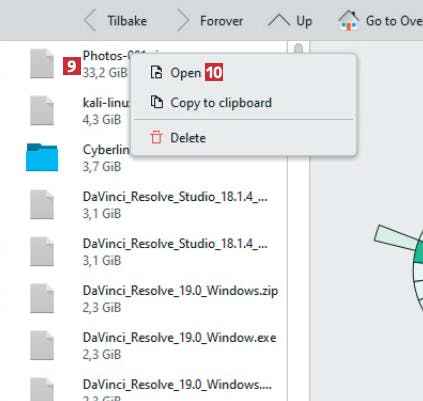Select DaVinci_Resolve_19.0_Window.exe file
The image size is (423, 401).
click(x=152, y=345)
